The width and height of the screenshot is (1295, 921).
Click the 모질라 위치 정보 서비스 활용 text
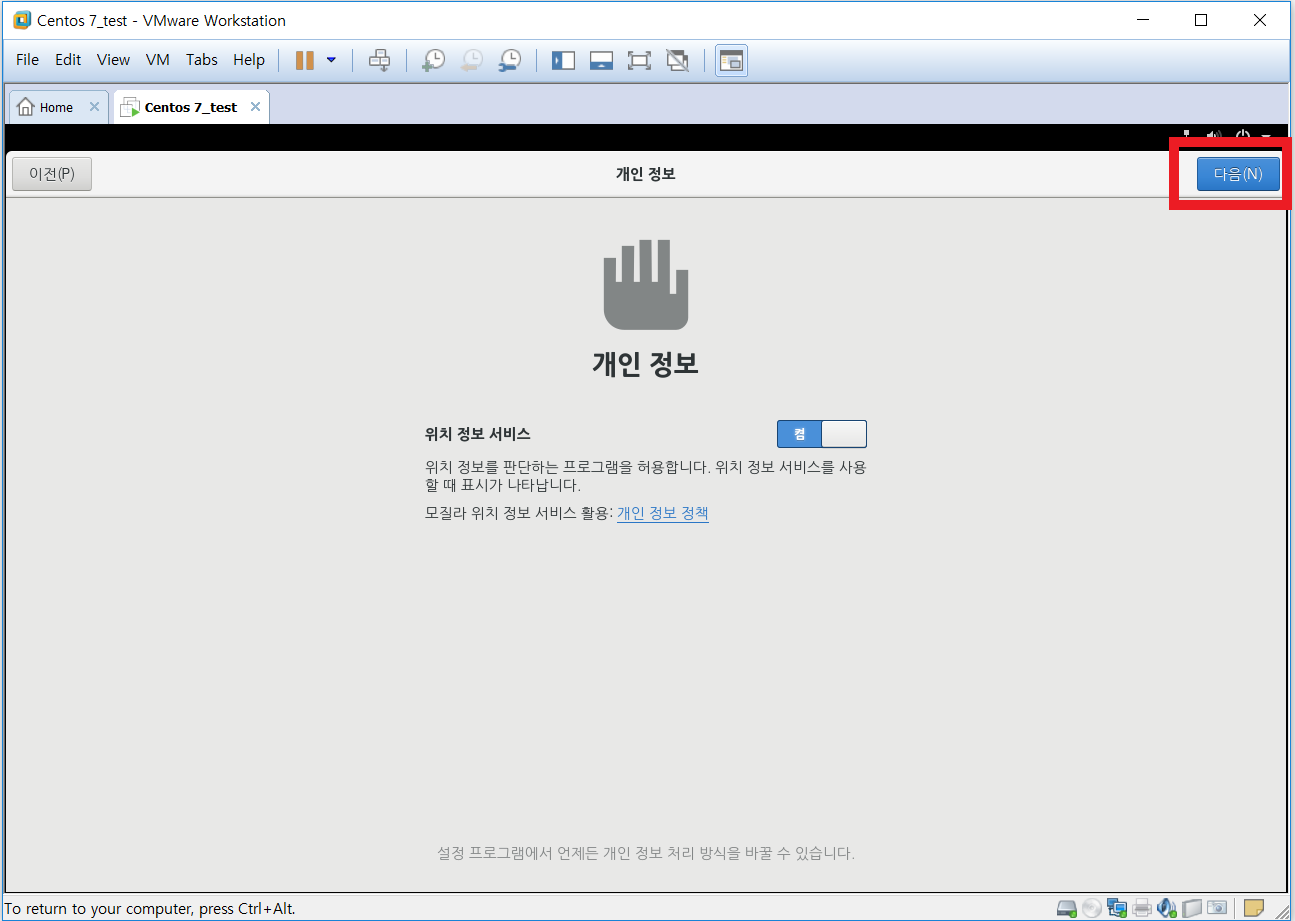tap(518, 513)
